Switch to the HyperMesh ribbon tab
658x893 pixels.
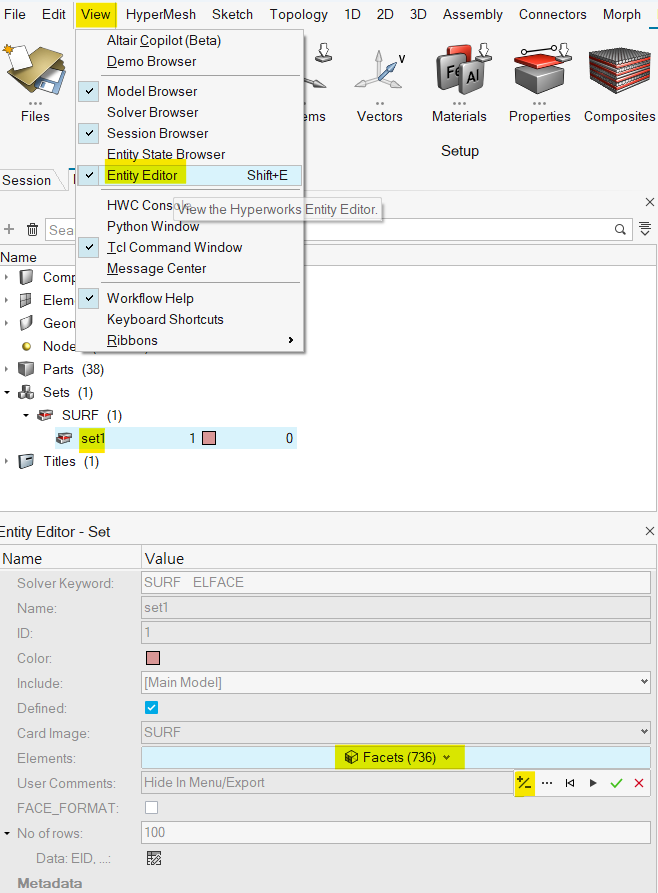(x=161, y=14)
